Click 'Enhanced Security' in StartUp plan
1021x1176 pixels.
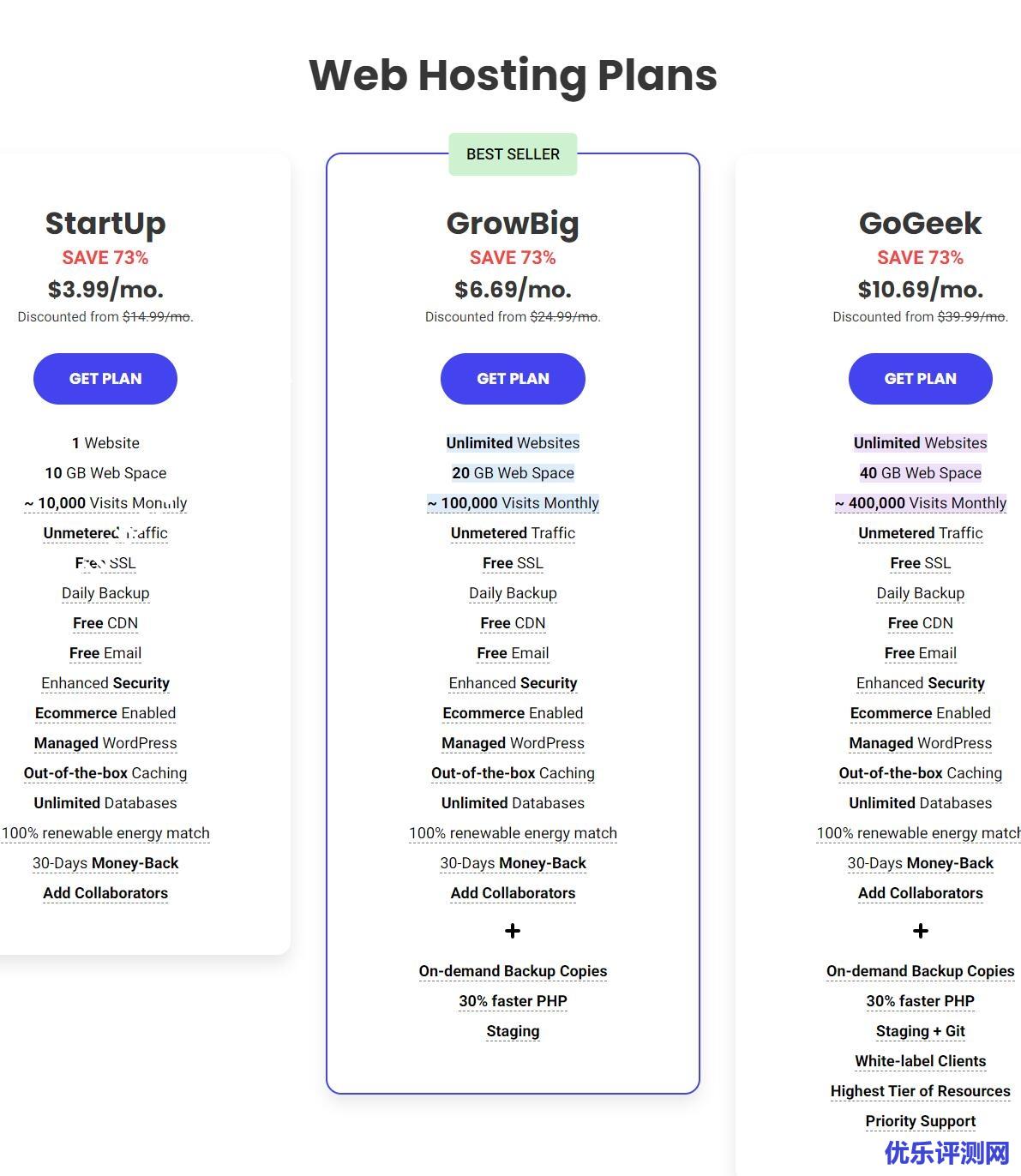105,683
